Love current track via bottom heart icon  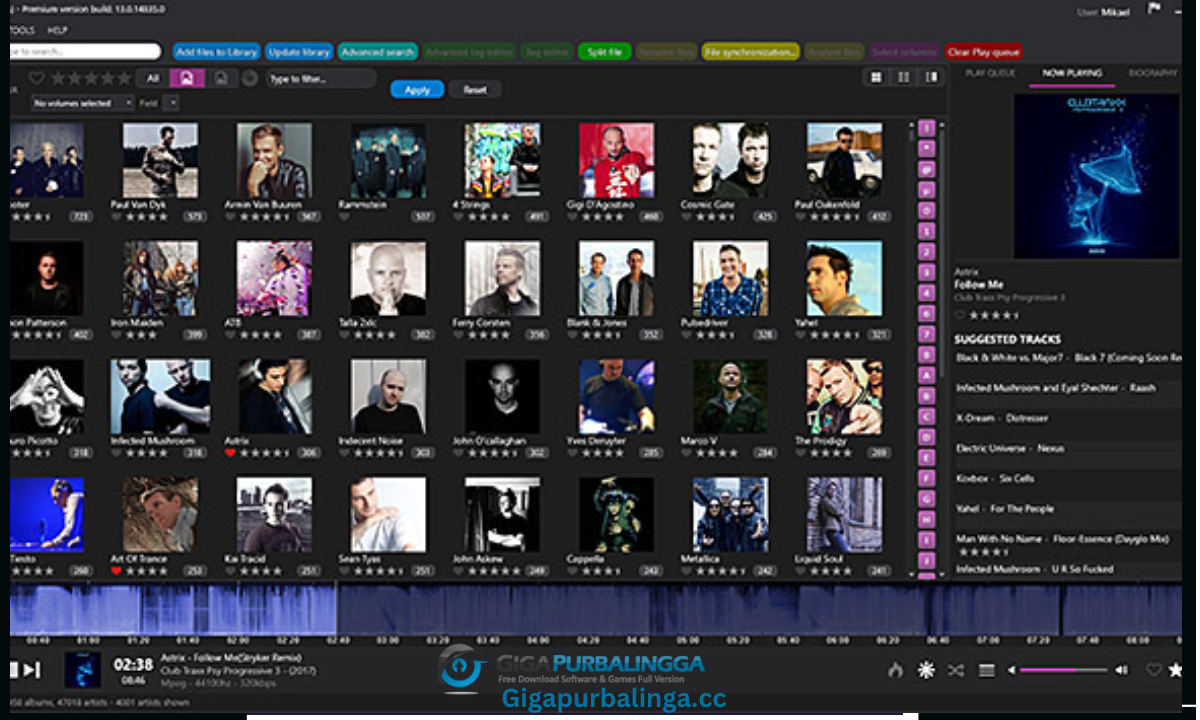click(x=1153, y=670)
